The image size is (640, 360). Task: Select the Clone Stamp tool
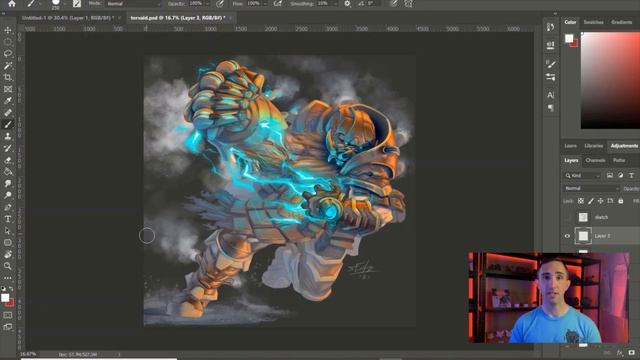[x=8, y=136]
